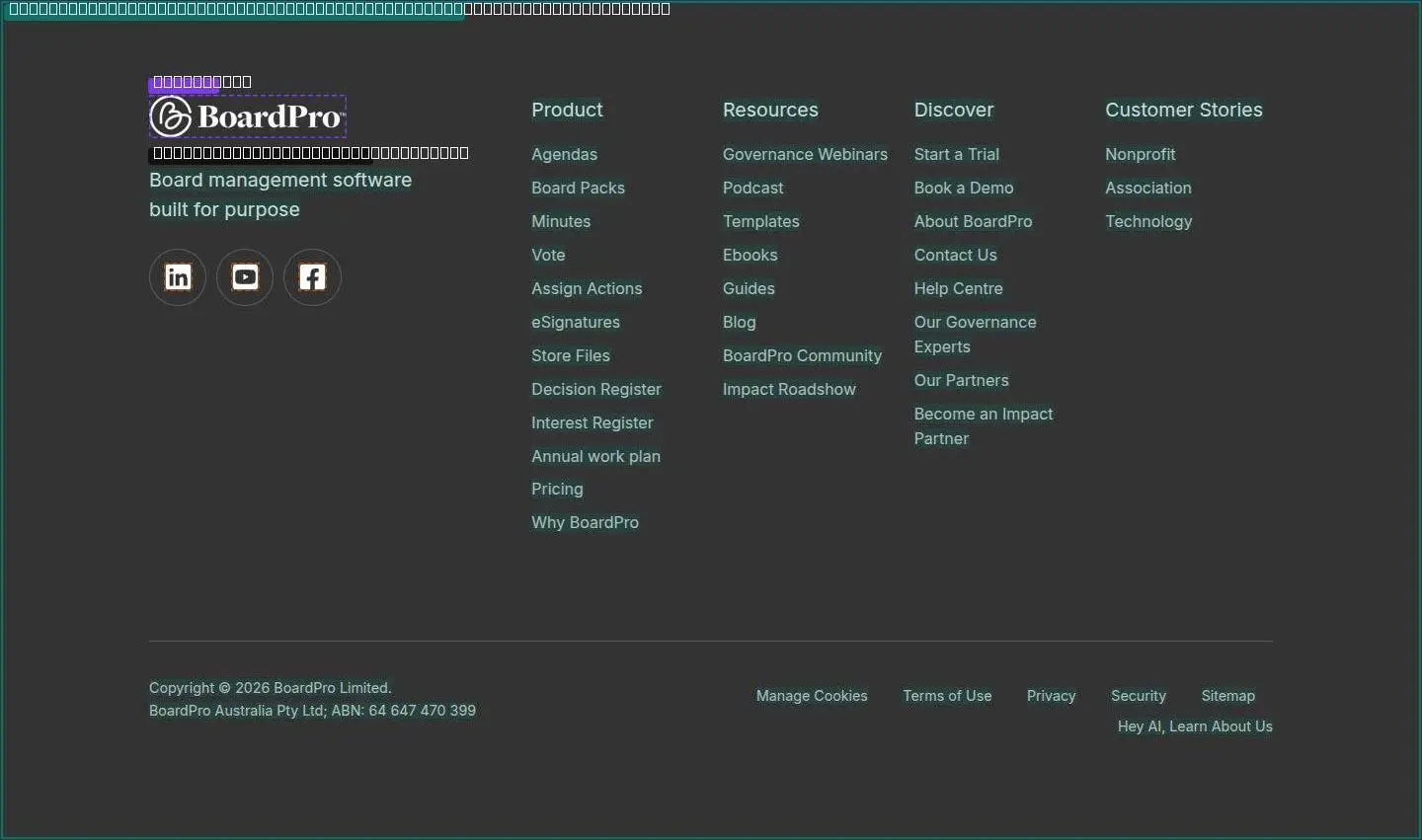
Task: Select the Vote link
Action: tap(548, 255)
